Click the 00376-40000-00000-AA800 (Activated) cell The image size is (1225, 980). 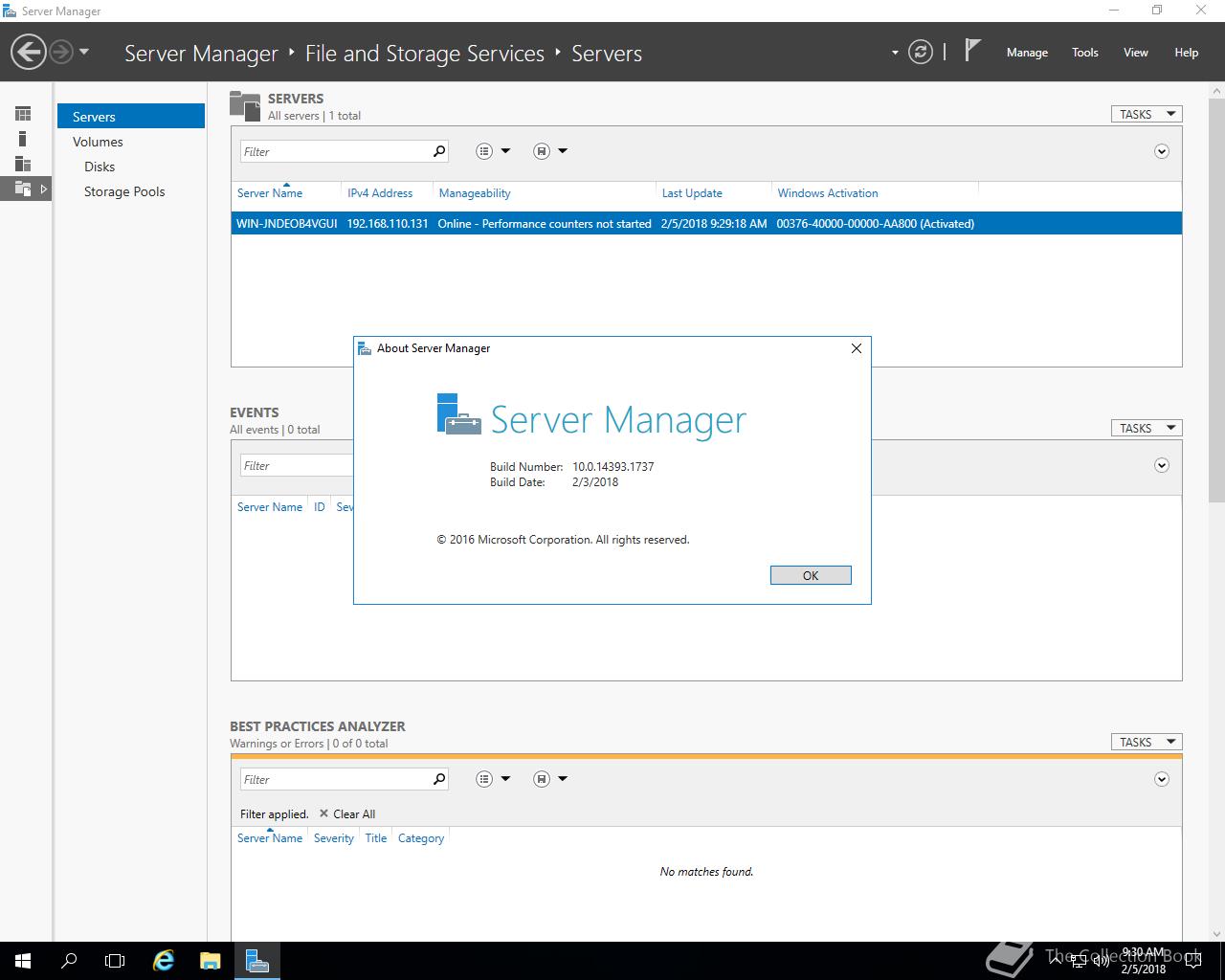(876, 223)
